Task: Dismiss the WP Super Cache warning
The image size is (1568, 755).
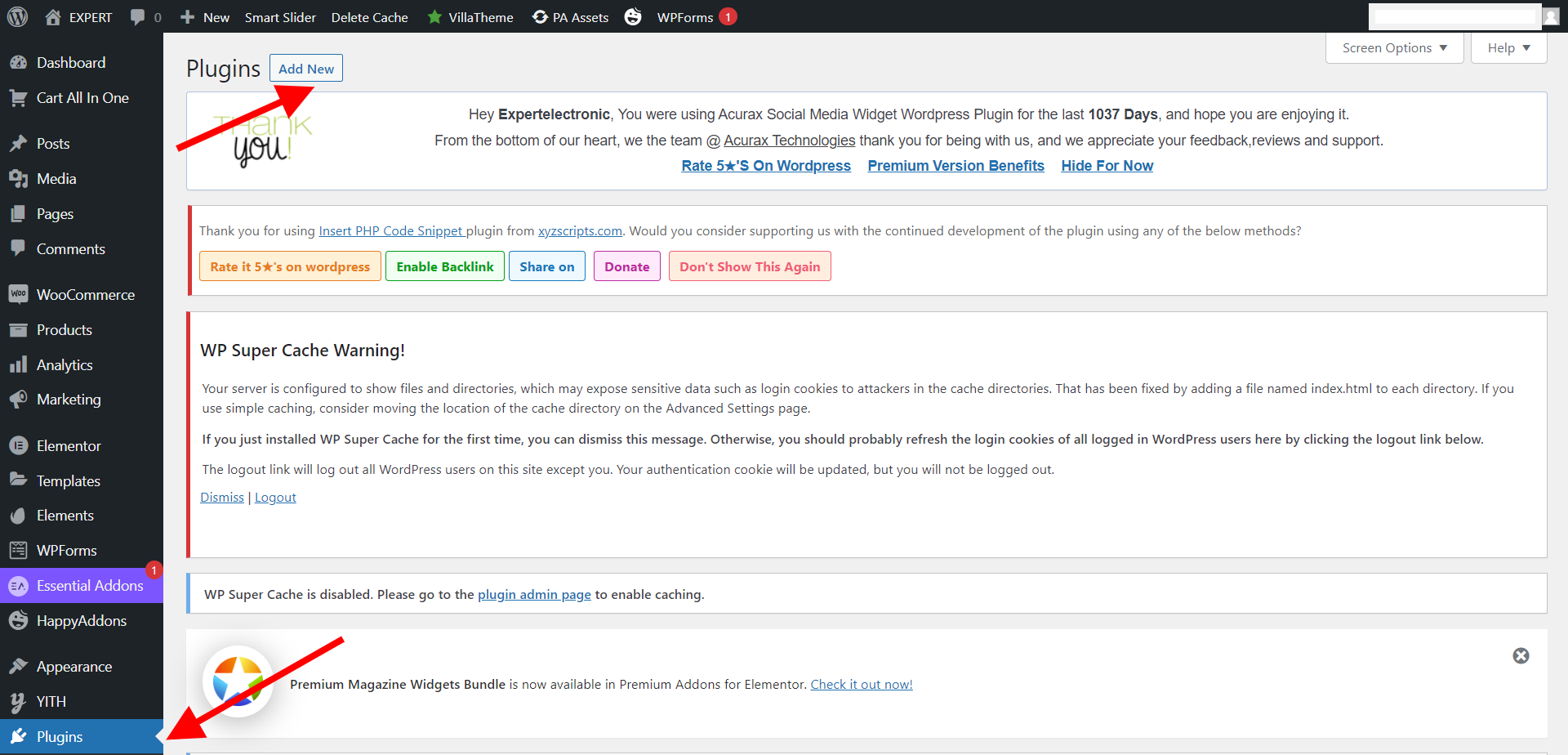Action: click(222, 498)
